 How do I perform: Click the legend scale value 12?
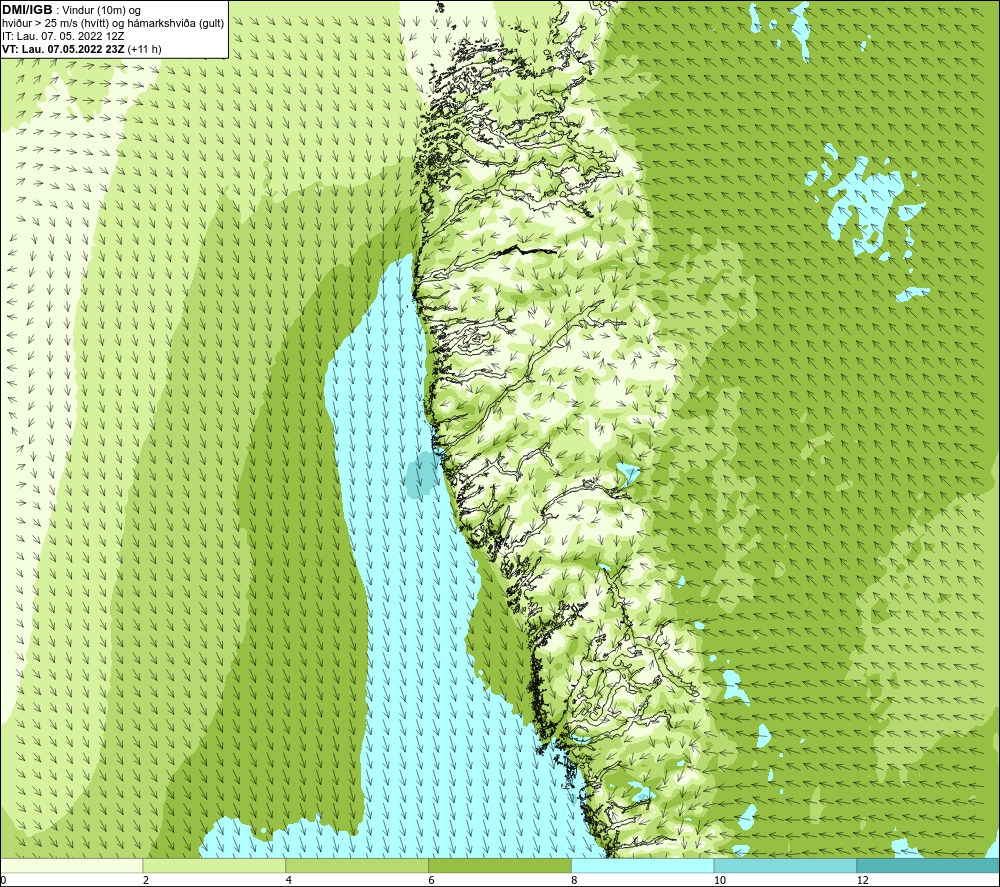[x=863, y=880]
